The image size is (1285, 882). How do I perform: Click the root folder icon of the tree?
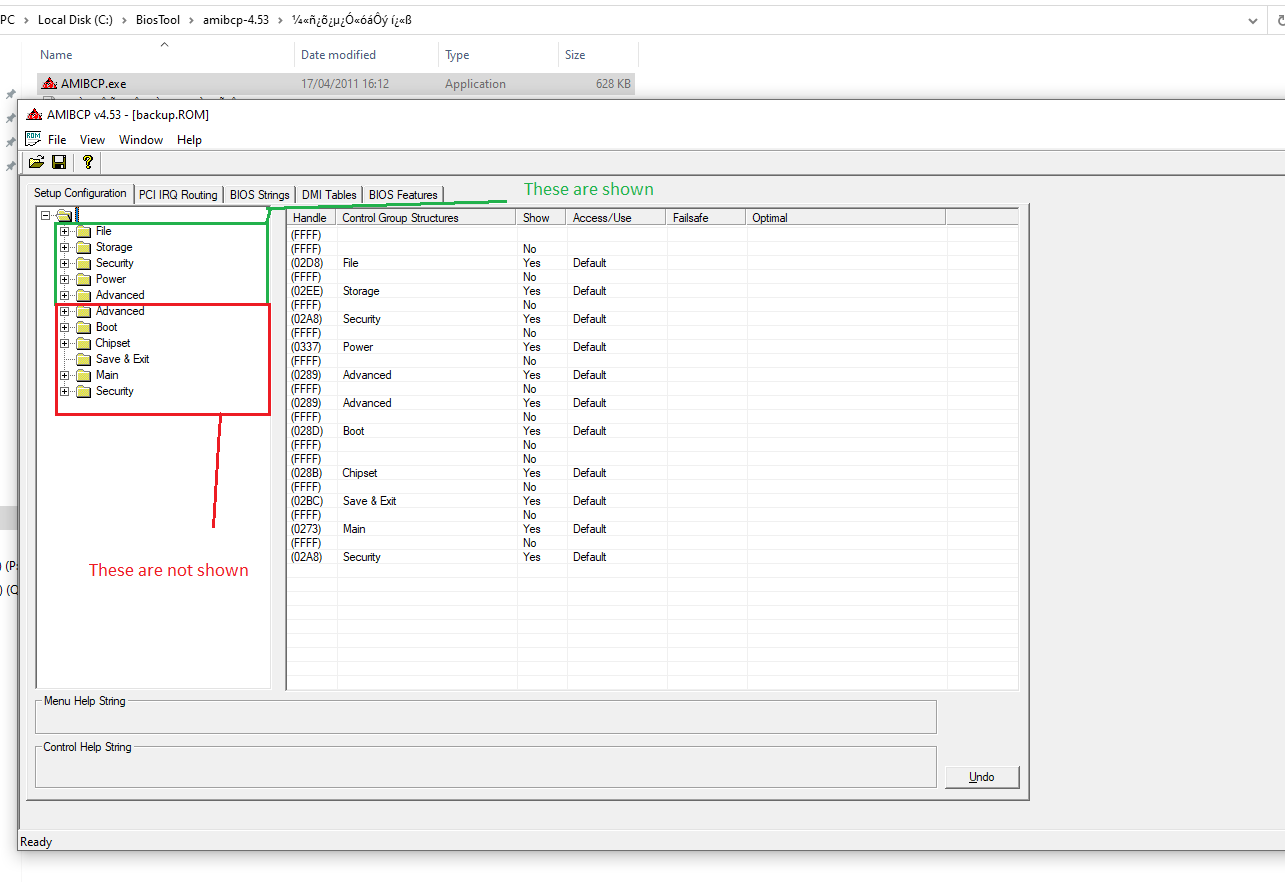tap(65, 215)
